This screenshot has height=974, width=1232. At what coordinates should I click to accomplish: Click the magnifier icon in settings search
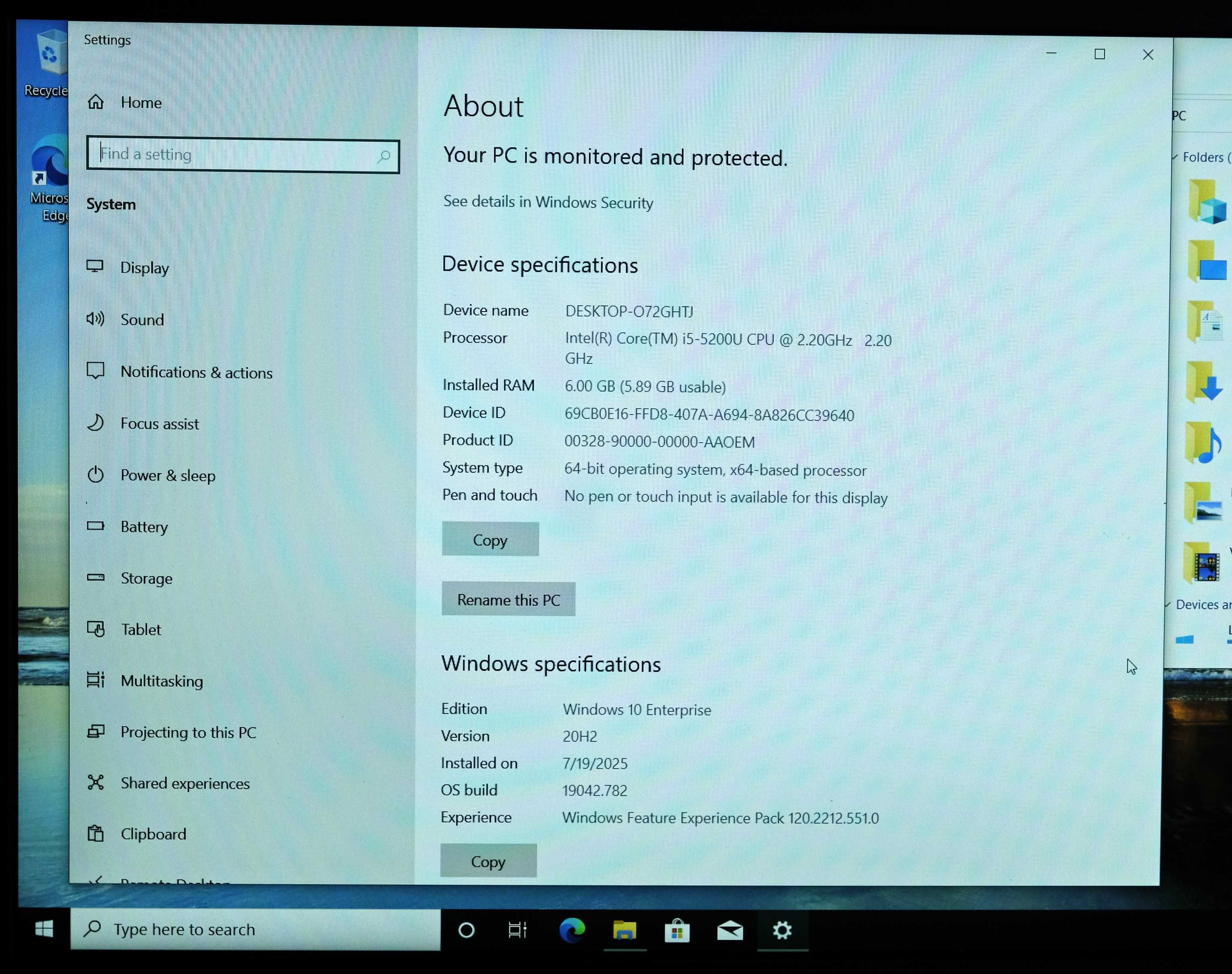click(383, 156)
